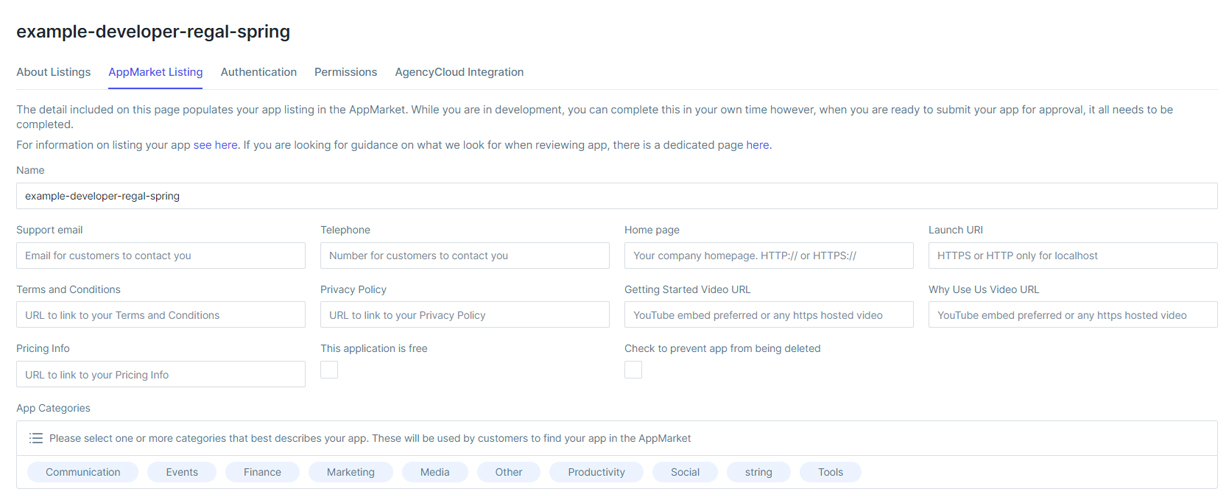Select the Pricing Info URL field
Image resolution: width=1225 pixels, height=497 pixels.
coord(161,375)
